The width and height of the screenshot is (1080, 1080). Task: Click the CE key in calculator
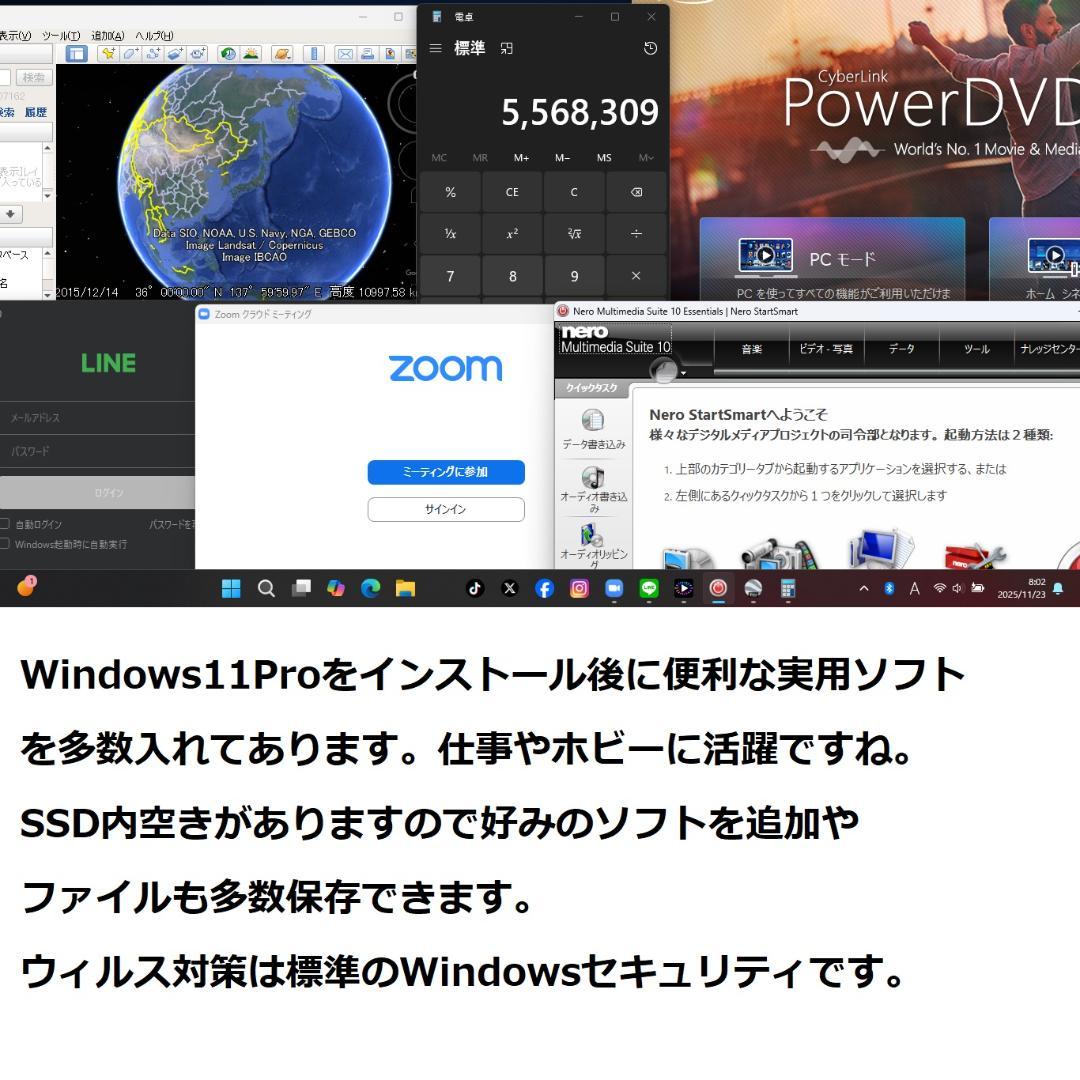(512, 192)
